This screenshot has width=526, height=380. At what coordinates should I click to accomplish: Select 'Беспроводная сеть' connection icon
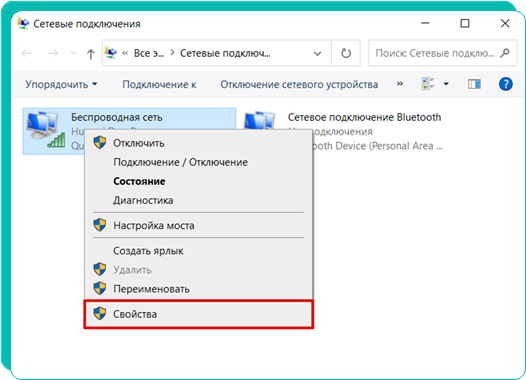(x=46, y=130)
